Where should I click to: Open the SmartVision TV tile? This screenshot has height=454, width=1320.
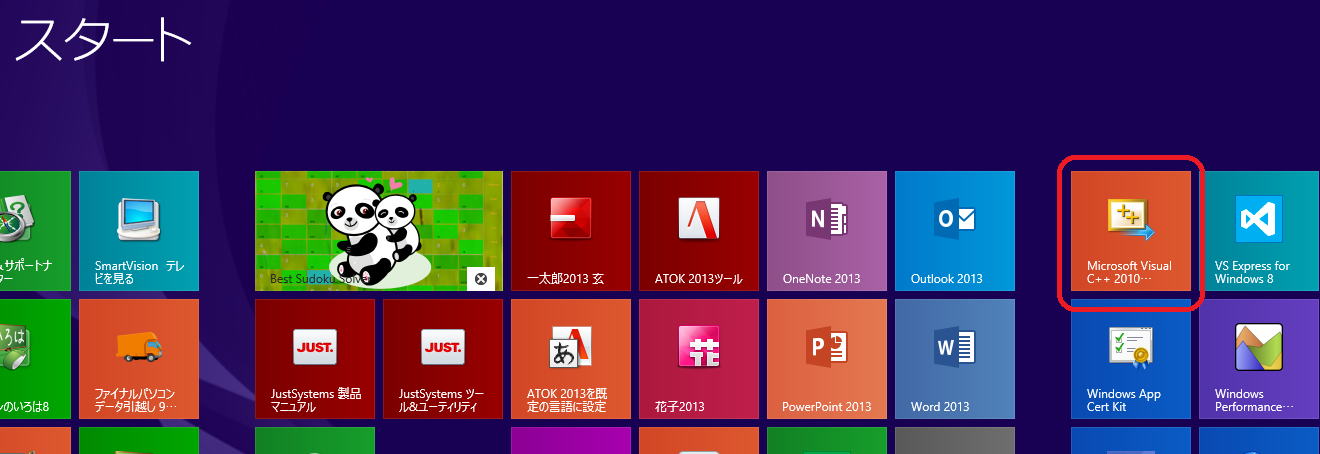pos(139,231)
